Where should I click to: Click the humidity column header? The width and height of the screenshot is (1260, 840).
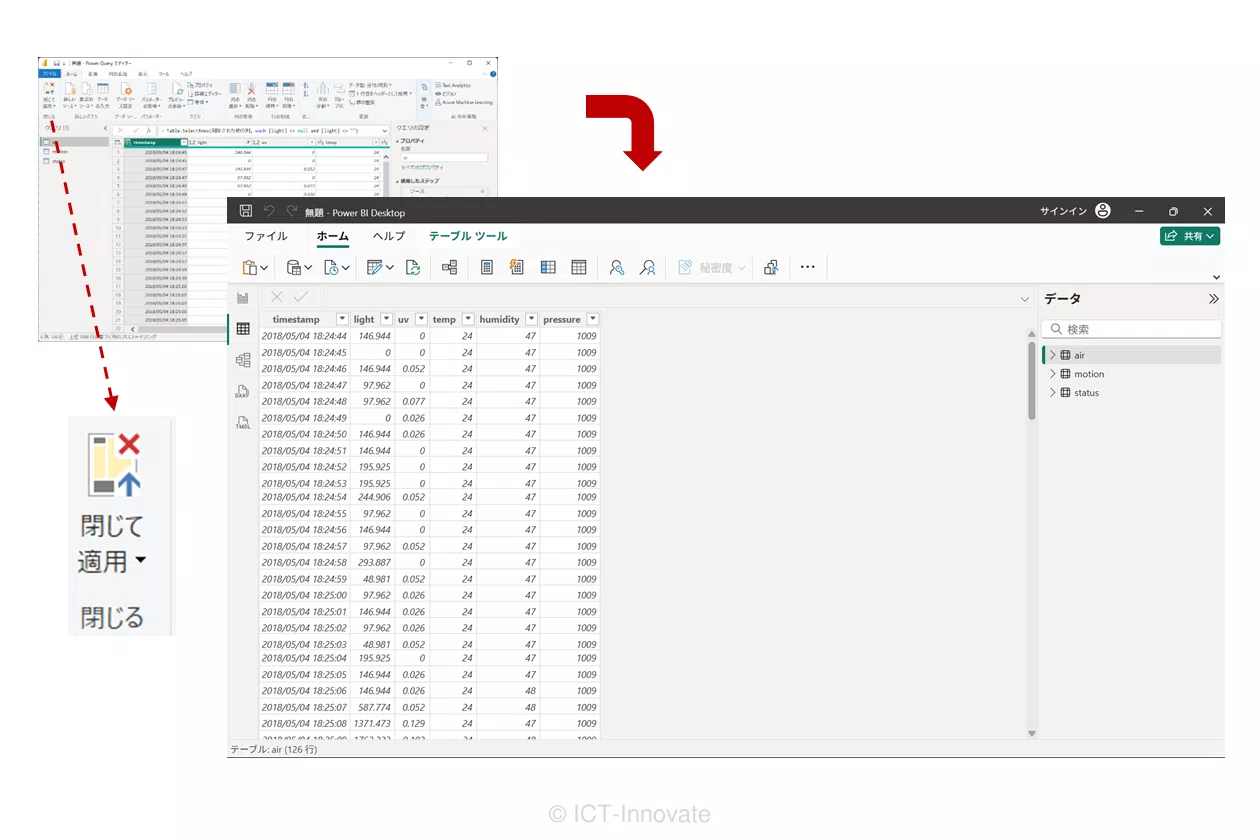pyautogui.click(x=499, y=319)
